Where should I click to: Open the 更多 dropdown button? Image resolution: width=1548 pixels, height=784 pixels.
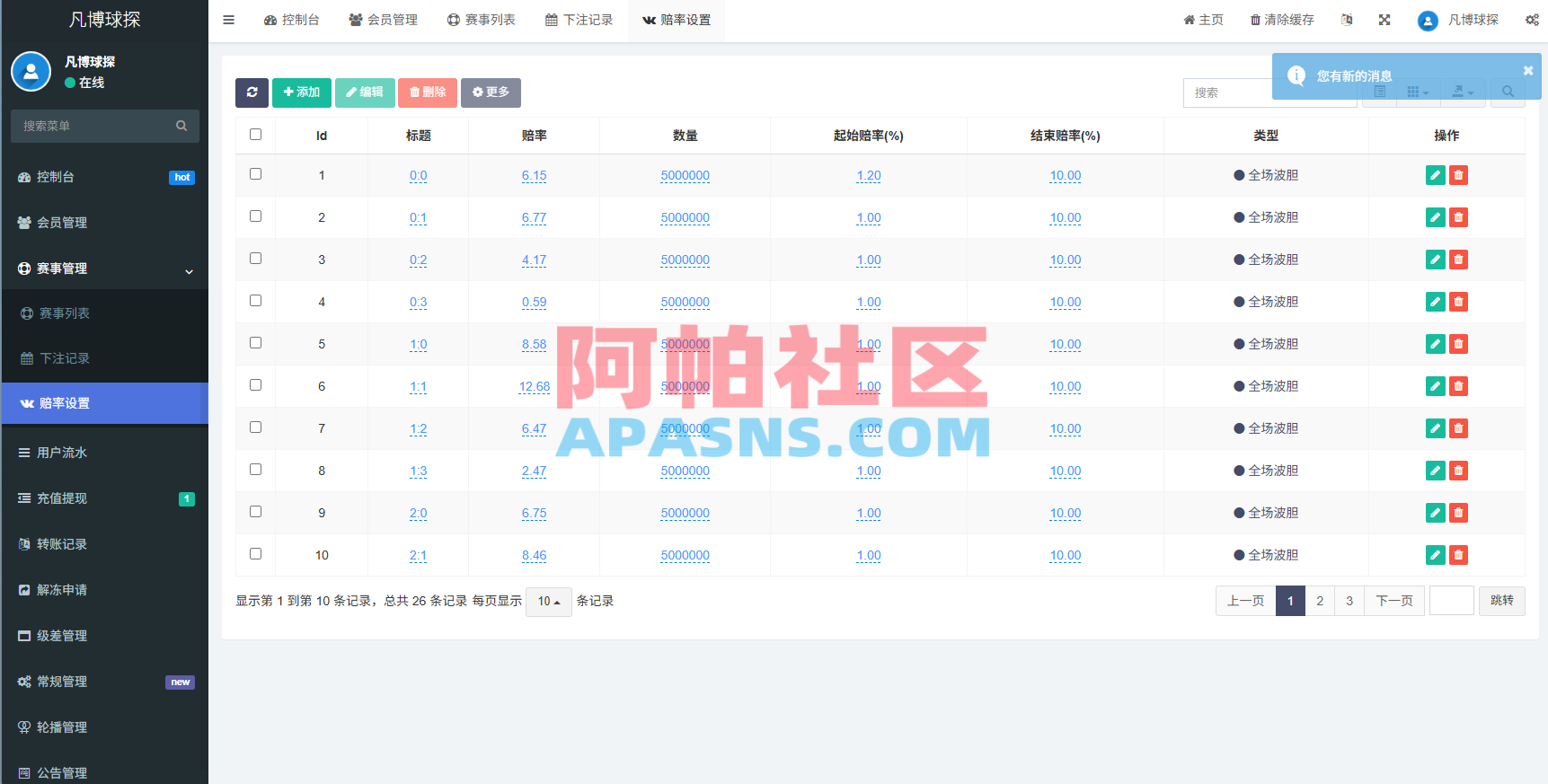[491, 92]
